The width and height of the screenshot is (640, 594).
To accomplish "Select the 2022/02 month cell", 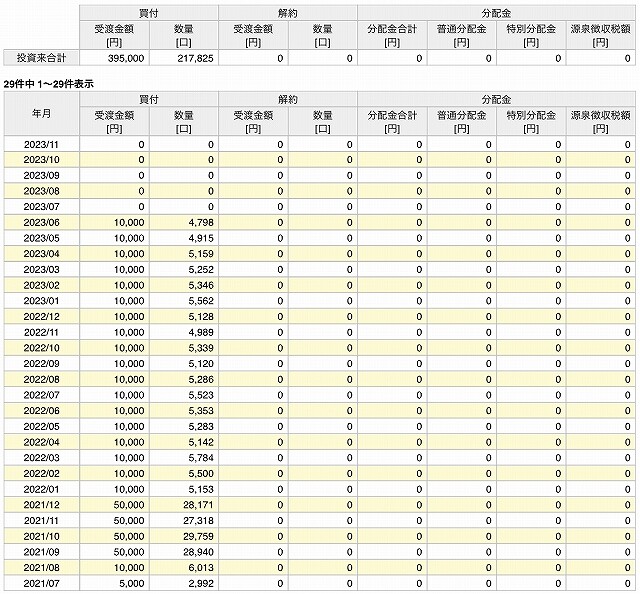I will point(41,474).
